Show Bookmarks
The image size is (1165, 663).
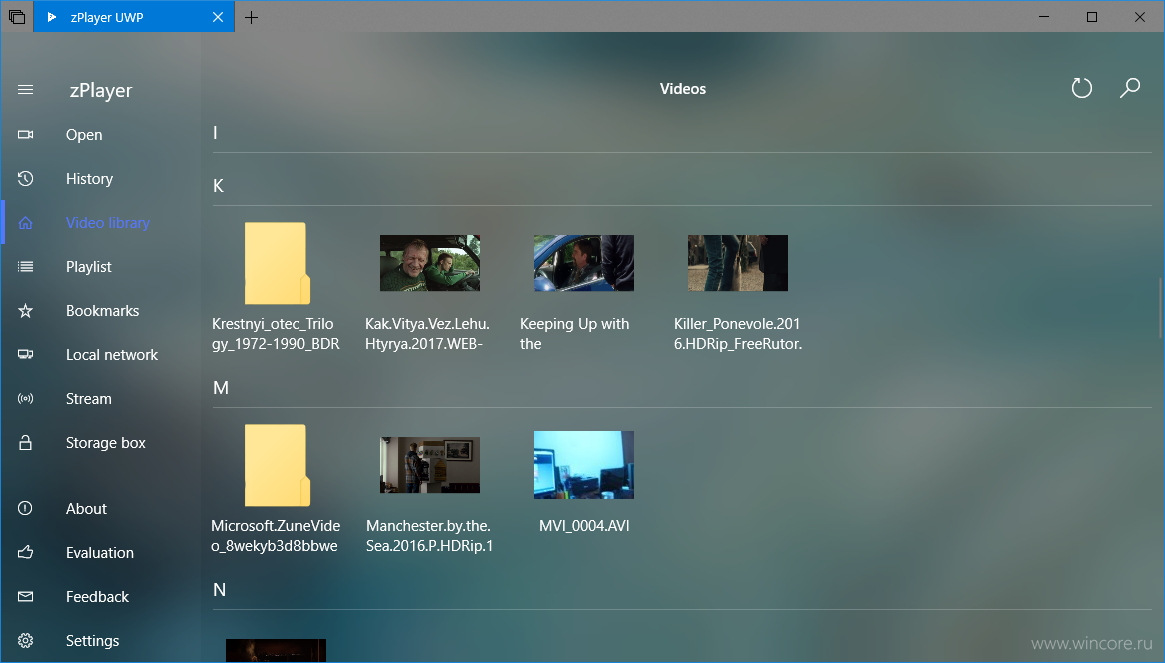(103, 311)
